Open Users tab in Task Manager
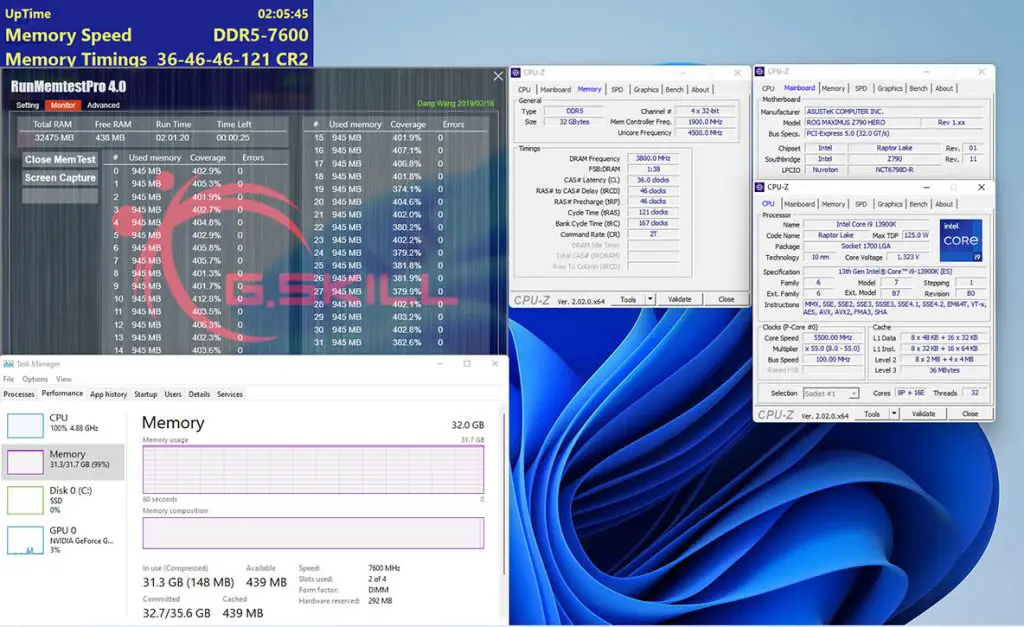The height and width of the screenshot is (627, 1024). pos(173,394)
